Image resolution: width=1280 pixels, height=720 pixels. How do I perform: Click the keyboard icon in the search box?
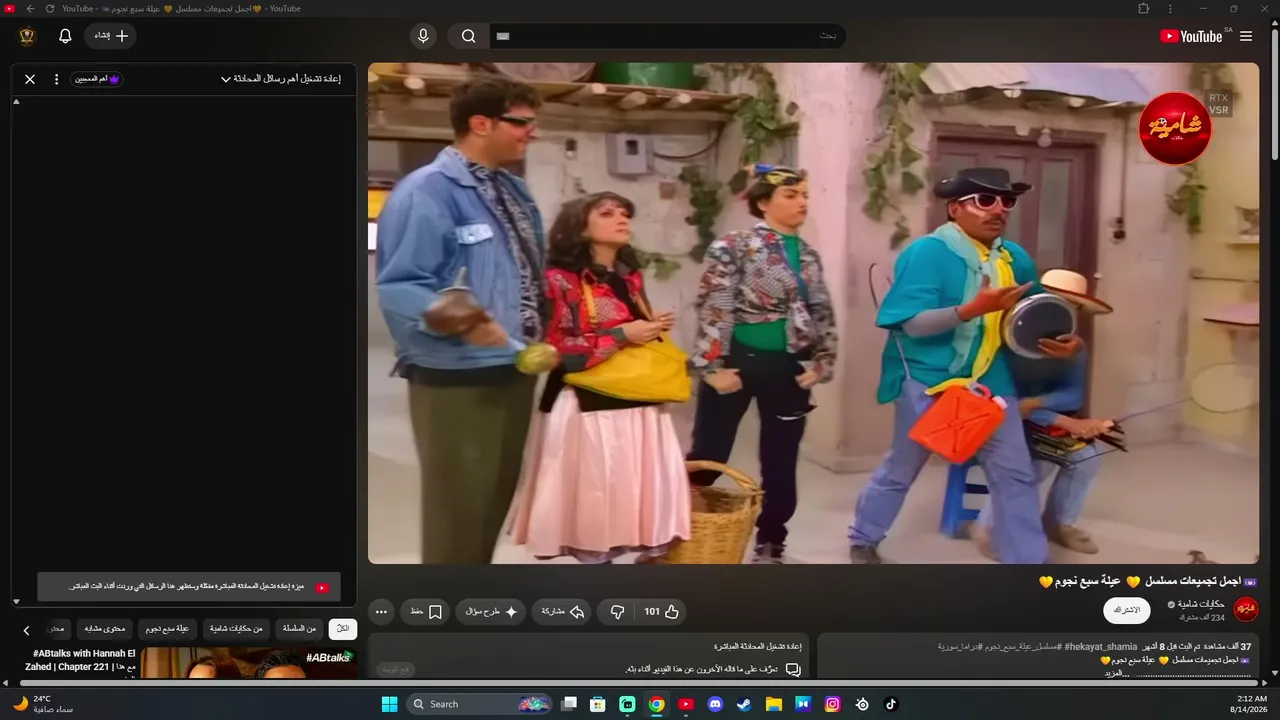click(x=503, y=36)
